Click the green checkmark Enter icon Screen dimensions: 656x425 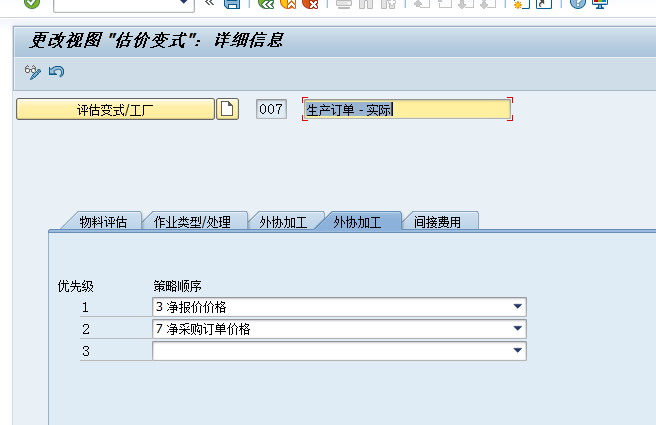click(x=32, y=4)
